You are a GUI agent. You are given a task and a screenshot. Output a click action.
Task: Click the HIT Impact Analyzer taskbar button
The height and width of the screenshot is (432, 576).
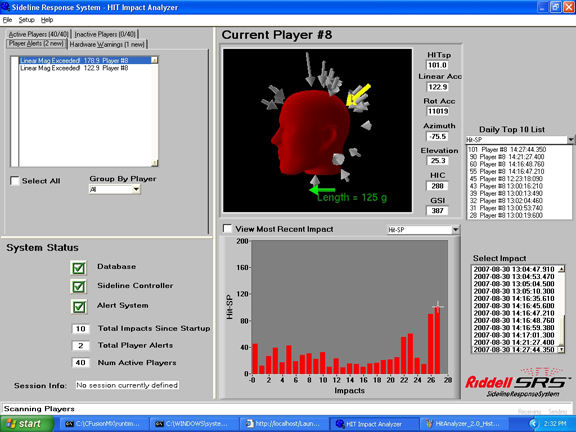coord(374,424)
